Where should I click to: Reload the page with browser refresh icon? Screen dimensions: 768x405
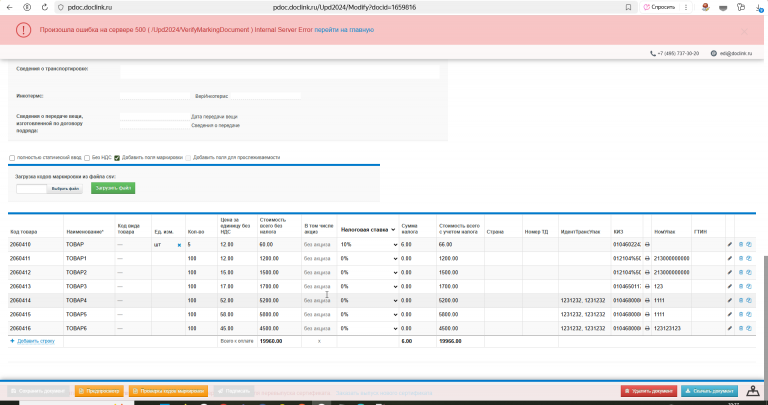pyautogui.click(x=44, y=7)
